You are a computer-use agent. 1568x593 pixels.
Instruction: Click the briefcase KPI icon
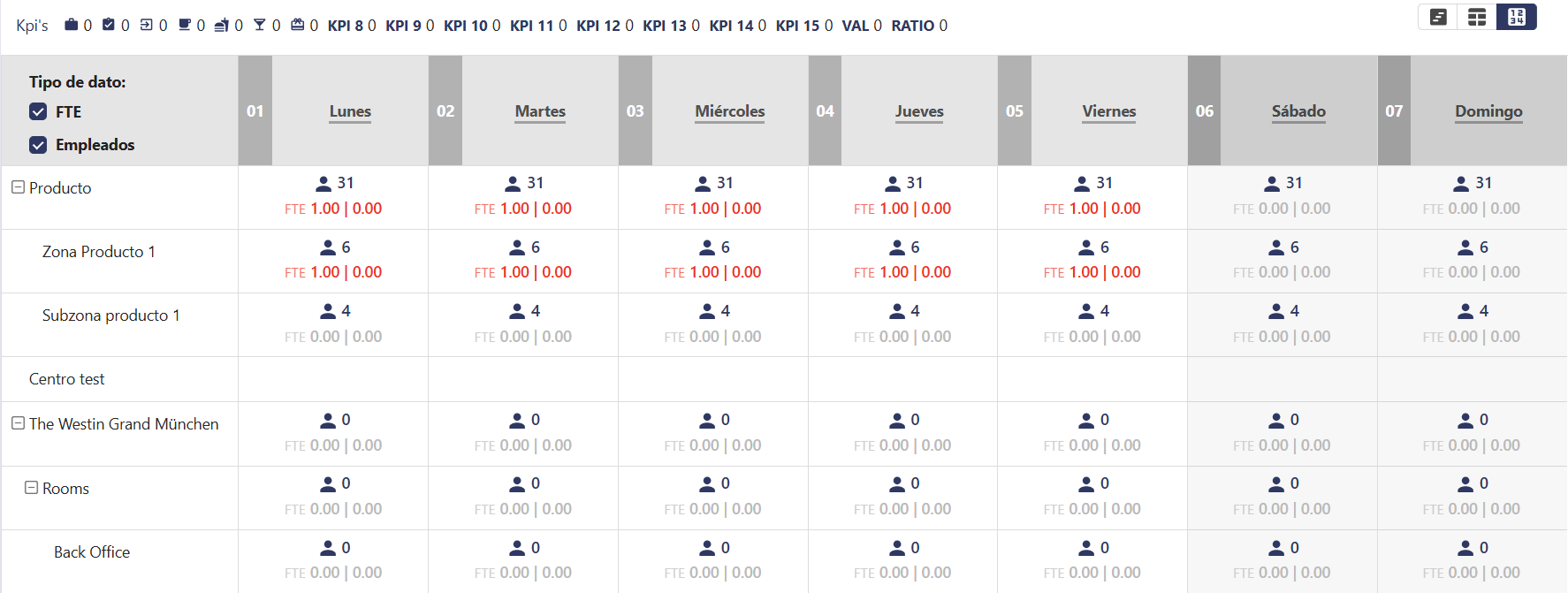(x=72, y=25)
